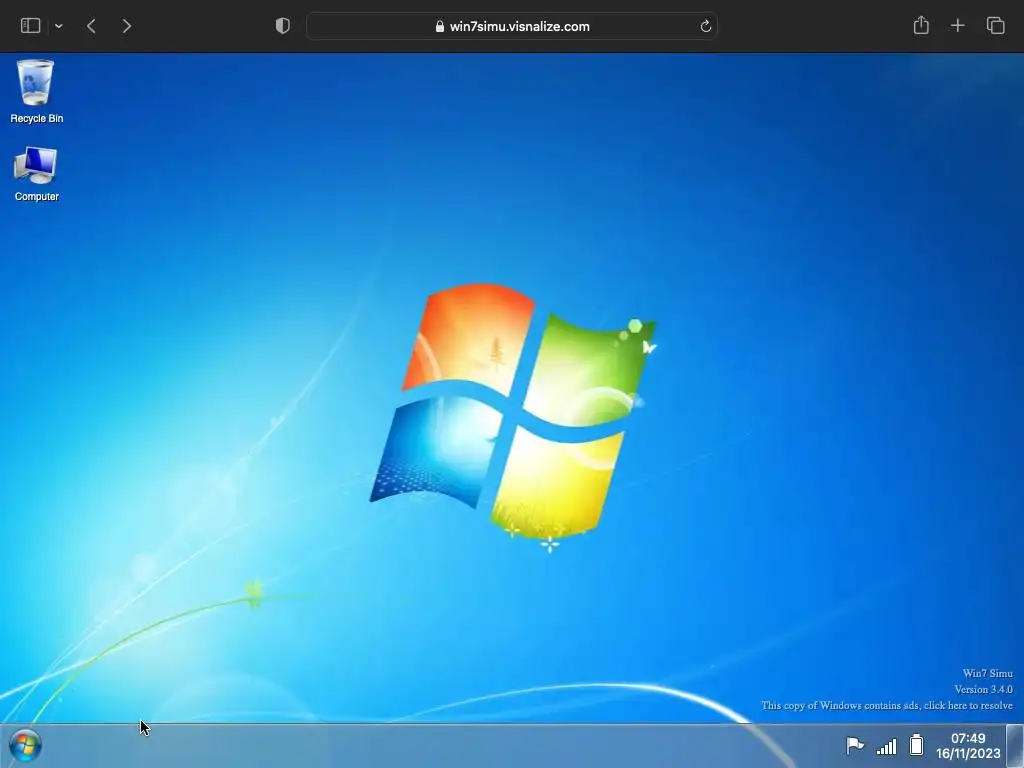Click the battery icon in the tray
This screenshot has width=1024, height=768.
click(x=917, y=745)
